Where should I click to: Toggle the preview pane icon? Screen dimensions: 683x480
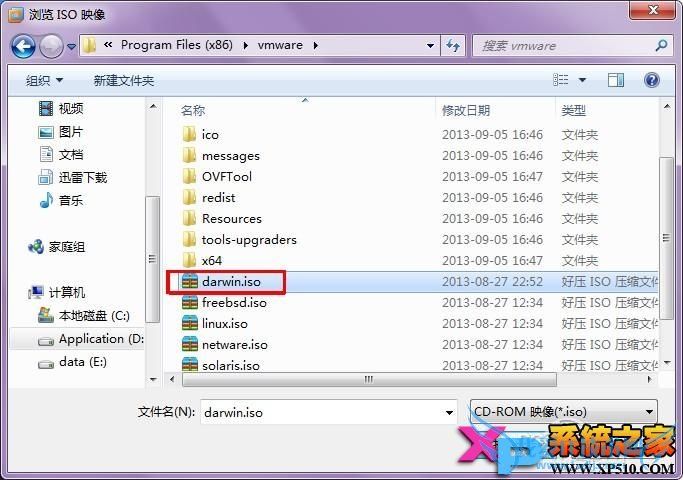615,80
